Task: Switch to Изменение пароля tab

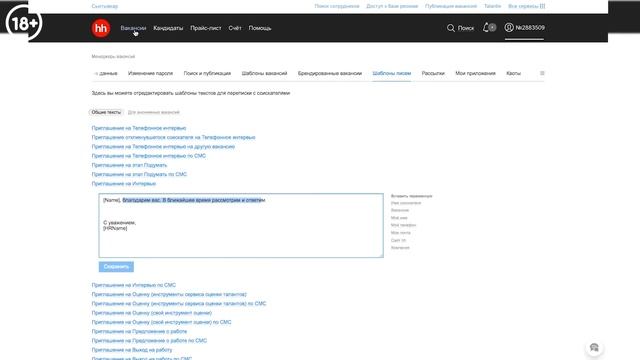Action: tap(150, 73)
